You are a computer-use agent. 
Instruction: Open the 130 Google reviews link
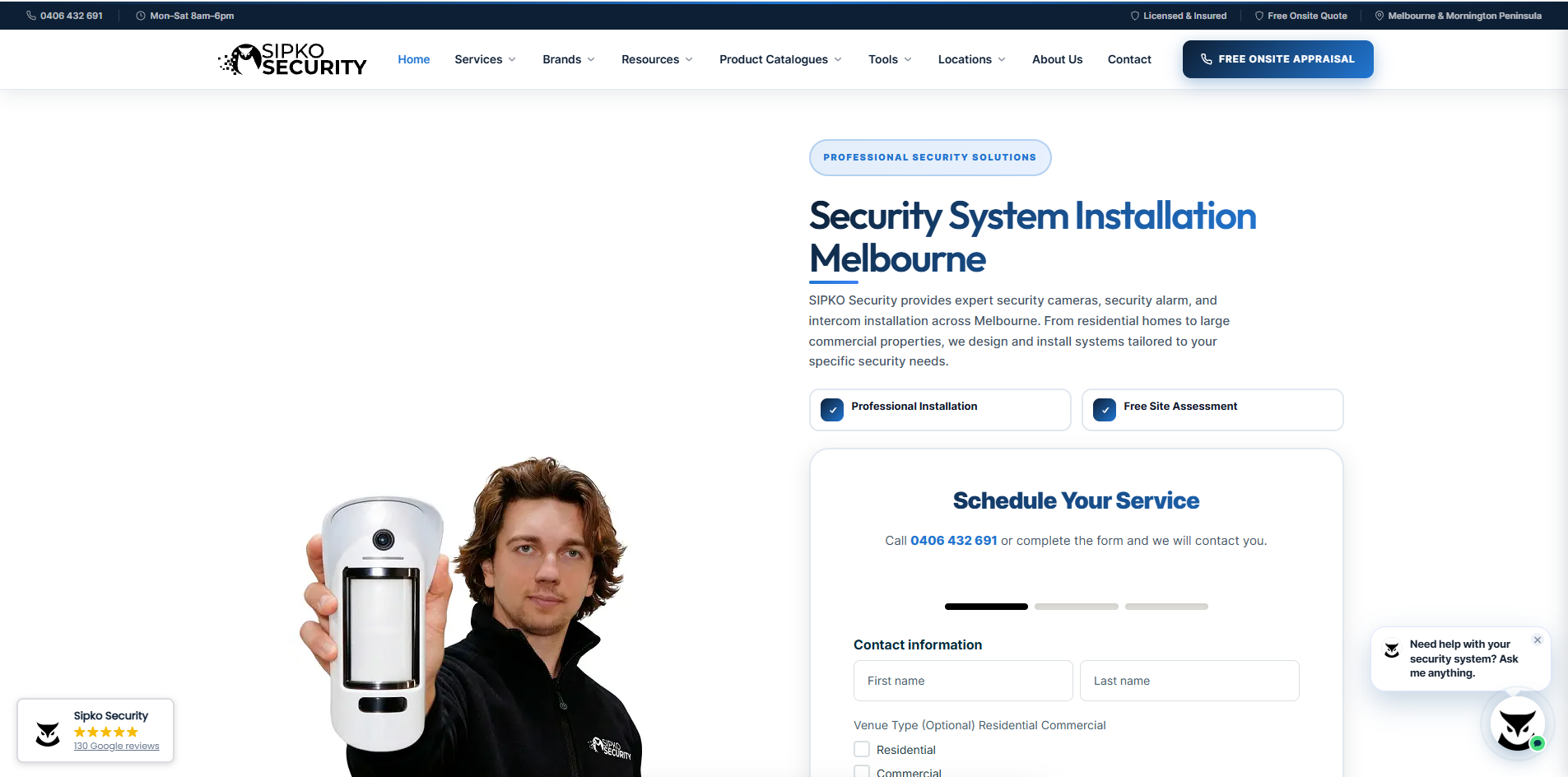click(x=117, y=746)
